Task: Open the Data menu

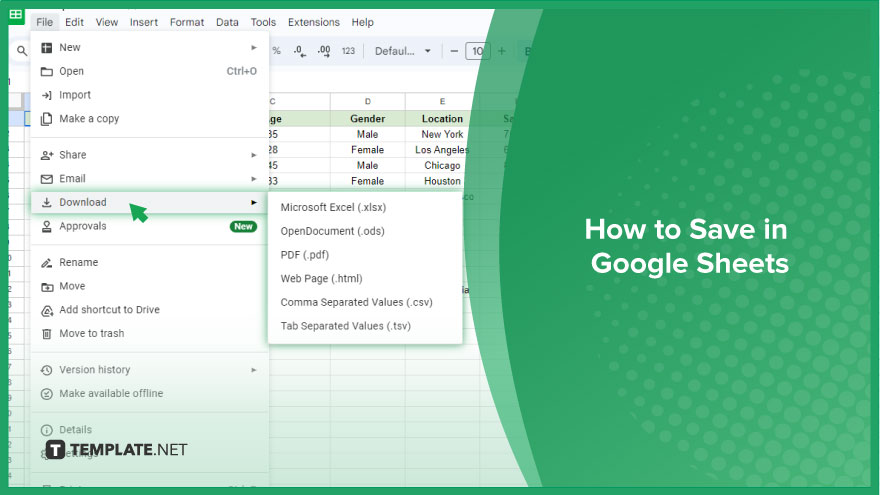Action: (227, 22)
